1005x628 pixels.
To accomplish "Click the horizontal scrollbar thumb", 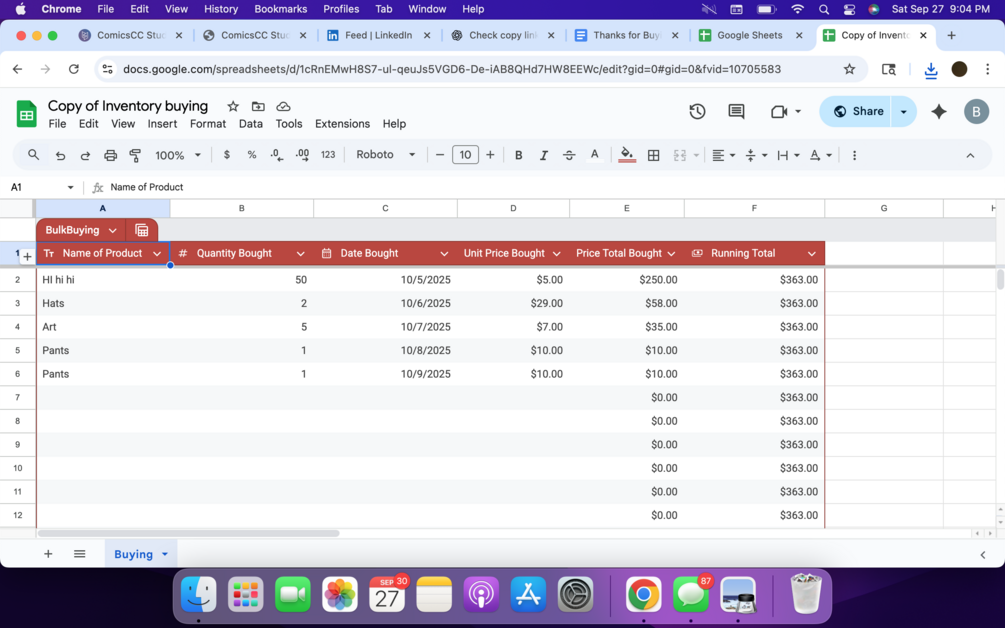I will pyautogui.click(x=188, y=533).
